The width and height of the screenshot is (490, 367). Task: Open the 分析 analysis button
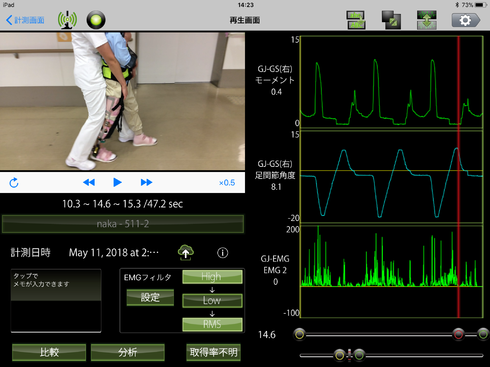[128, 352]
